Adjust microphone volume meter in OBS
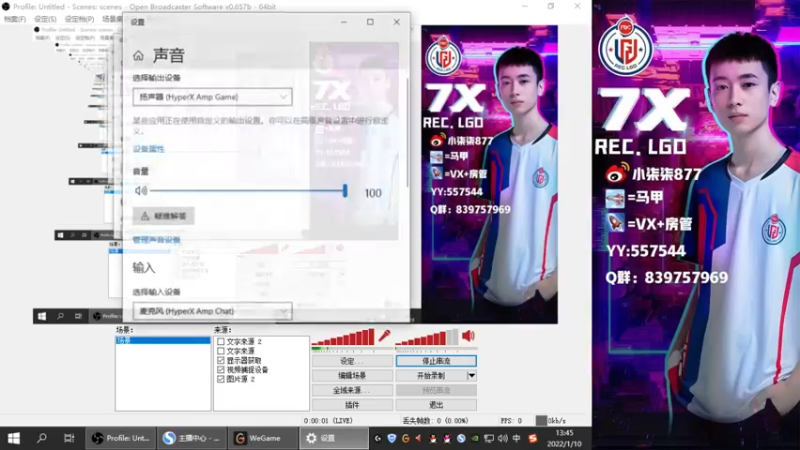The height and width of the screenshot is (450, 800). coord(343,338)
